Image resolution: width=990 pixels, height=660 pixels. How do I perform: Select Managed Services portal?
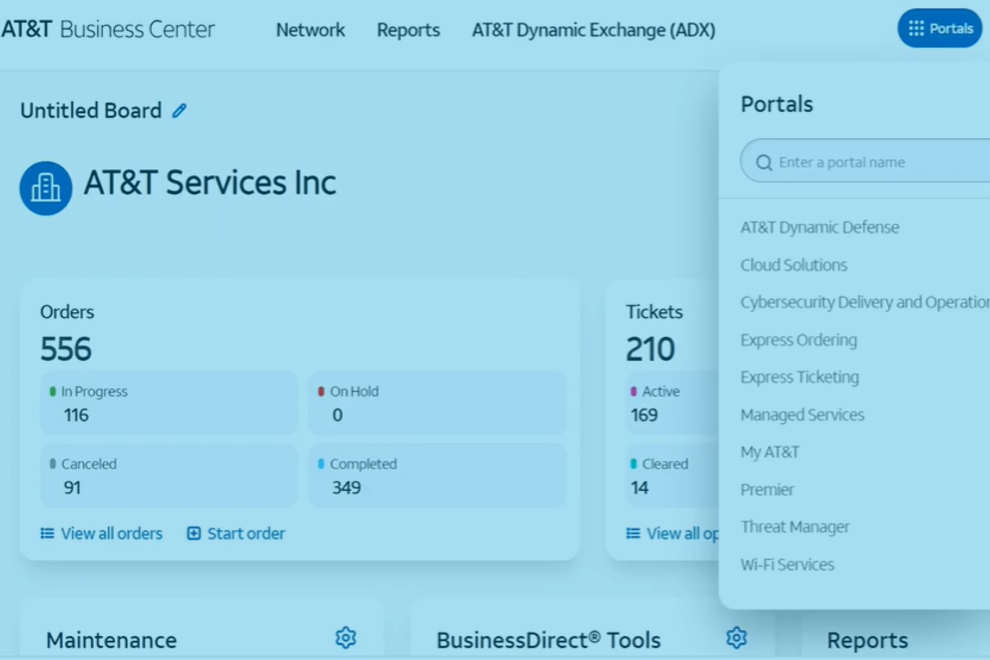point(802,415)
